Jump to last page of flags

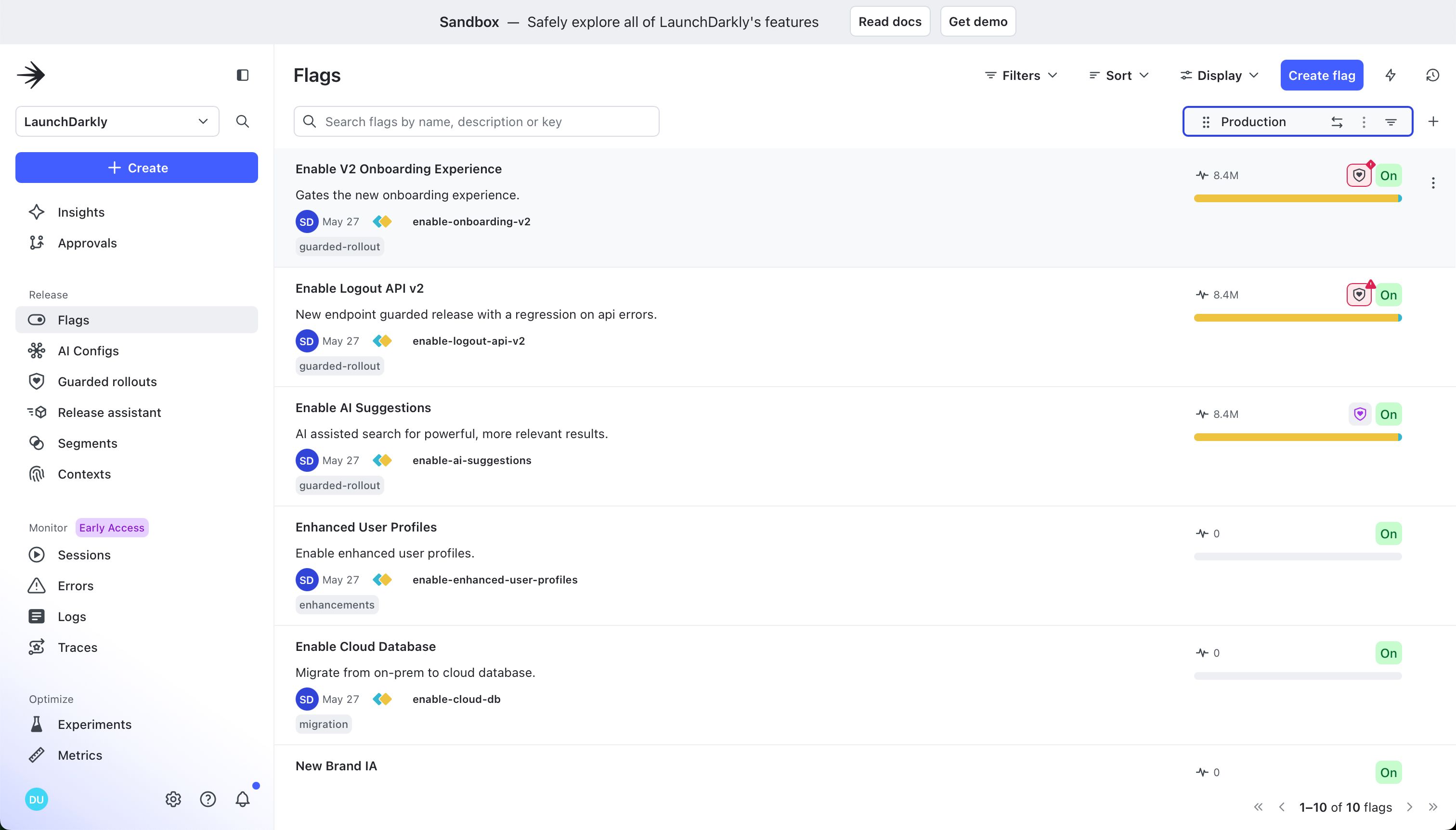pyautogui.click(x=1433, y=806)
